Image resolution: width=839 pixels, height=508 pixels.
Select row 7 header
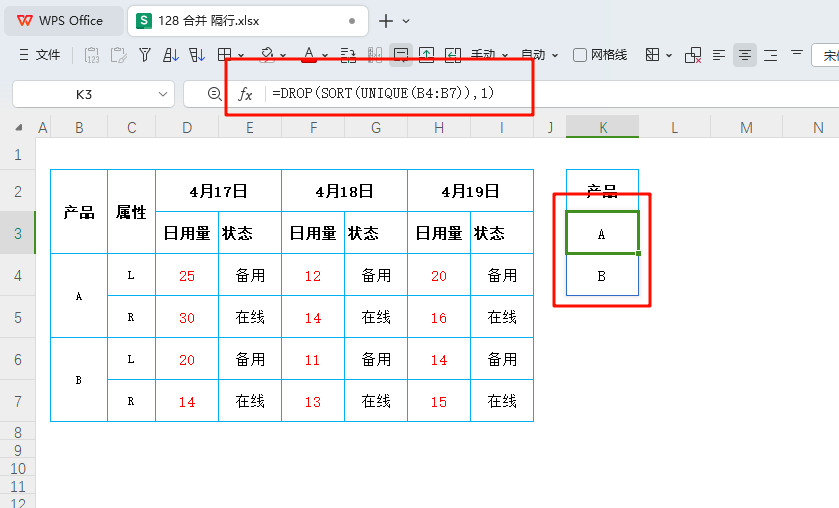18,401
